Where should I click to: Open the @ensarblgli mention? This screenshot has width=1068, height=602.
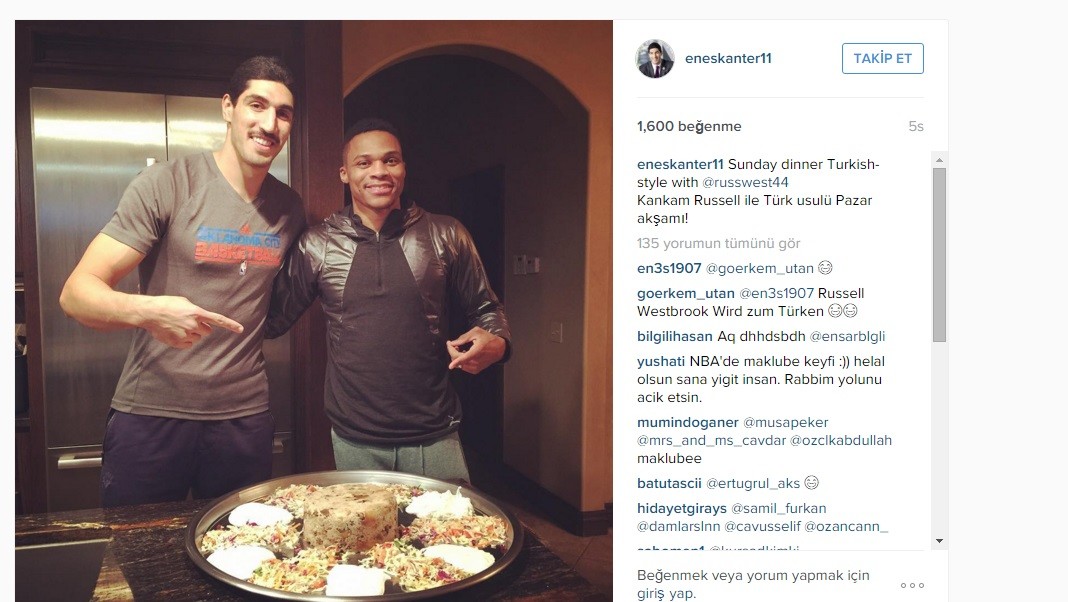847,336
